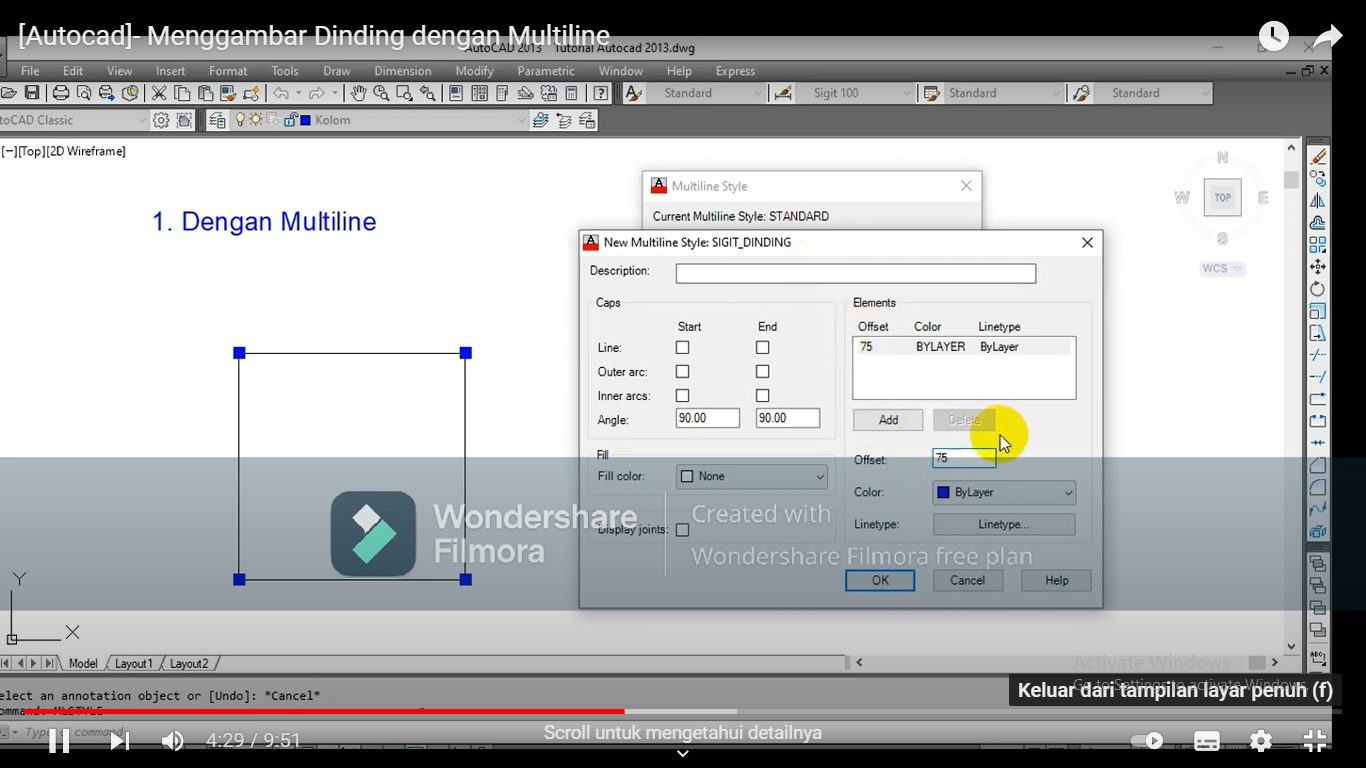Click the Plot Preview icon
The height and width of the screenshot is (768, 1366).
[x=84, y=93]
